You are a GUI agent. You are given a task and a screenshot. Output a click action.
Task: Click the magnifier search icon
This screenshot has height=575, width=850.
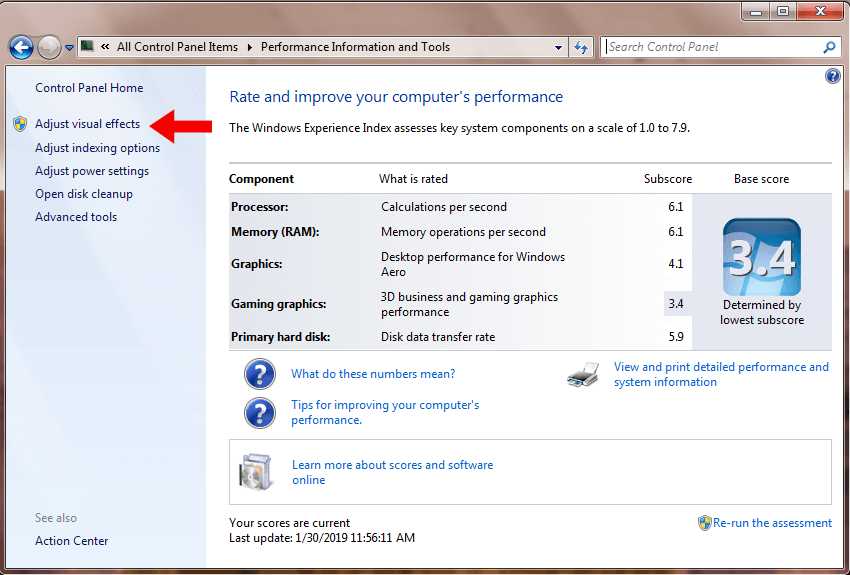point(829,47)
